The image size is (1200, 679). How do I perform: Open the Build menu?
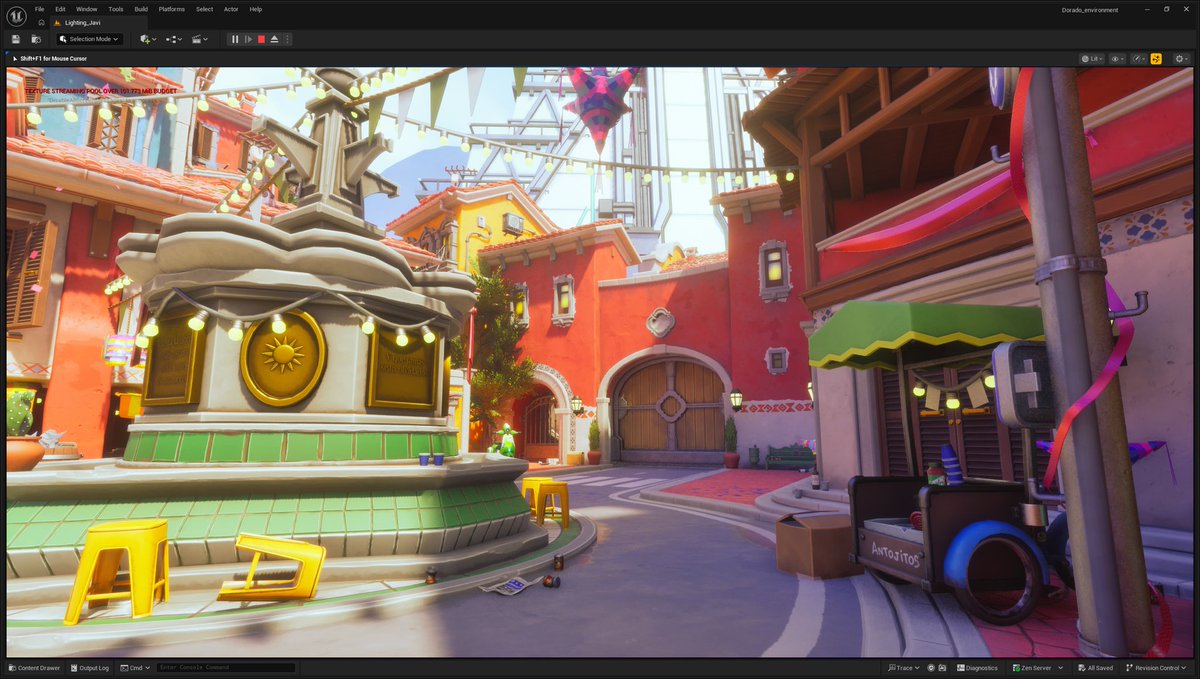[x=140, y=9]
